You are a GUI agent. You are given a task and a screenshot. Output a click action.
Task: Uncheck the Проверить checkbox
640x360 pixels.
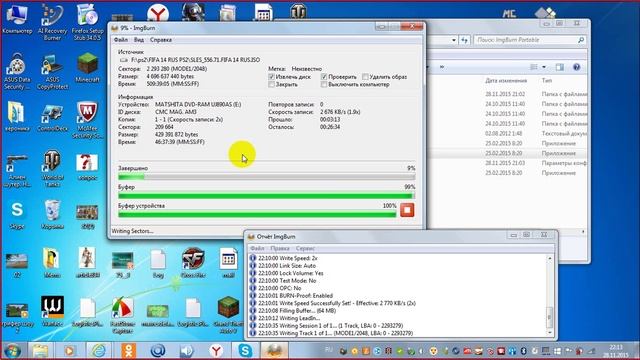pos(324,77)
